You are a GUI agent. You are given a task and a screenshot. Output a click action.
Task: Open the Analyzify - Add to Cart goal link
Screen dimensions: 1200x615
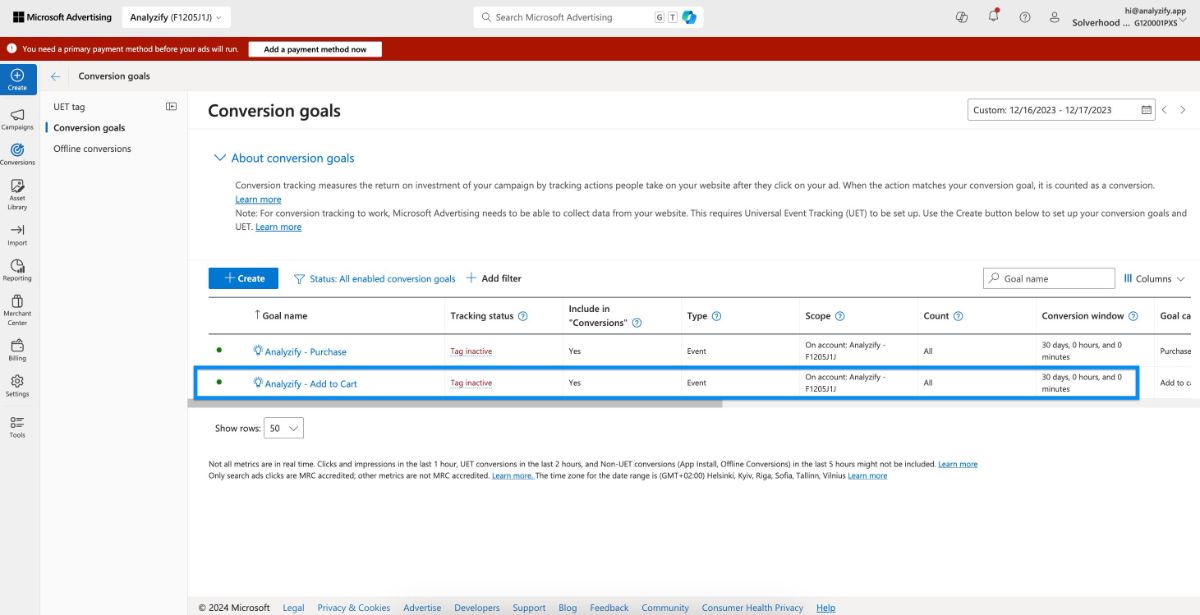click(x=311, y=384)
